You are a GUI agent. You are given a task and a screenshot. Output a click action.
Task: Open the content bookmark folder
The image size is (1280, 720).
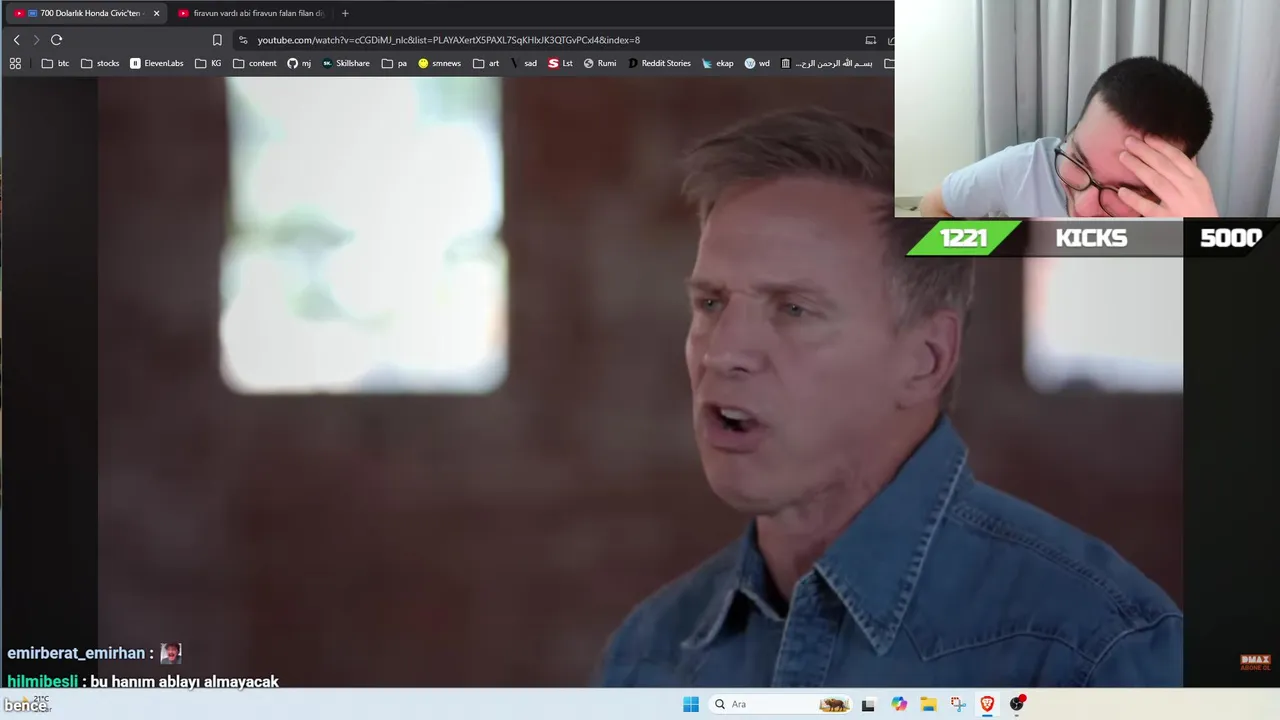255,63
